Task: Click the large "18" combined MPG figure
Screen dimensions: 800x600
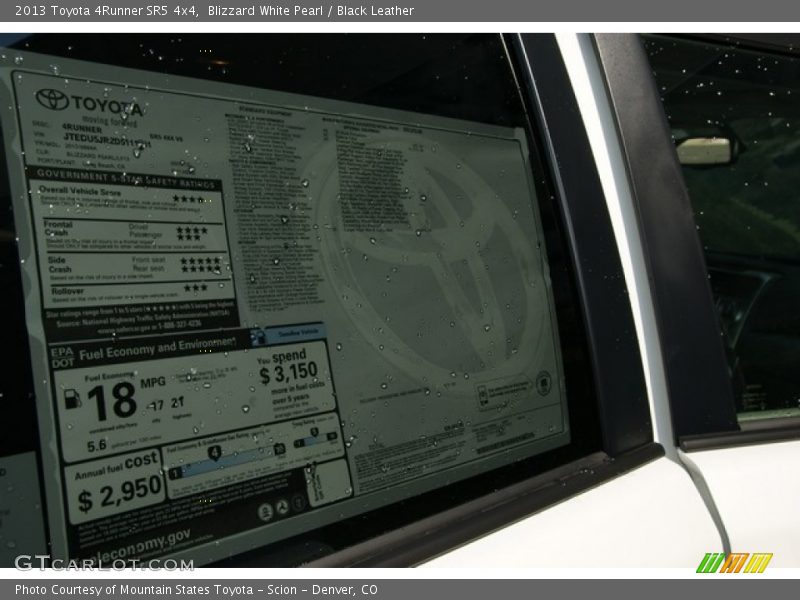Action: point(112,401)
